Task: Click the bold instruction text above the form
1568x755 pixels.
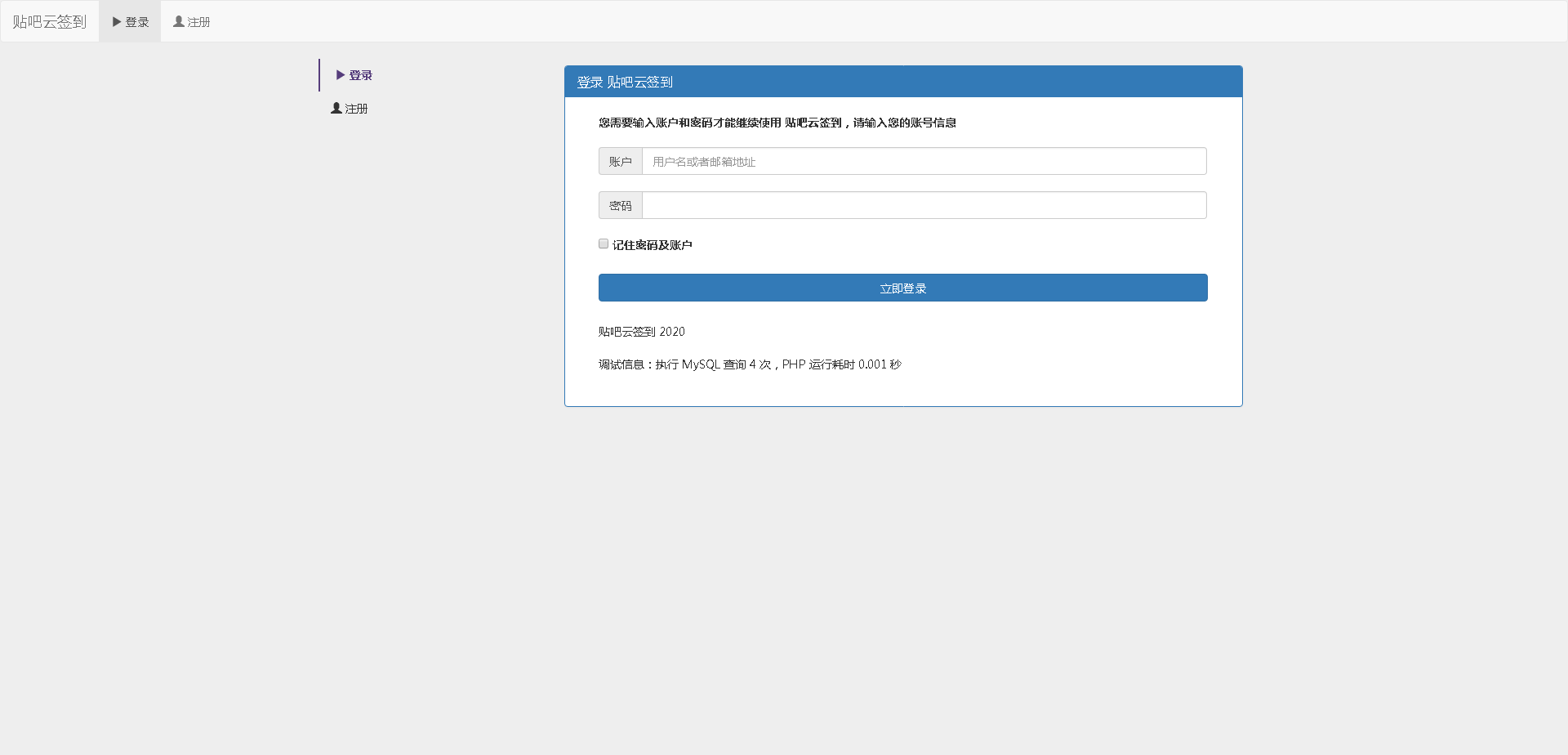Action: coord(777,123)
